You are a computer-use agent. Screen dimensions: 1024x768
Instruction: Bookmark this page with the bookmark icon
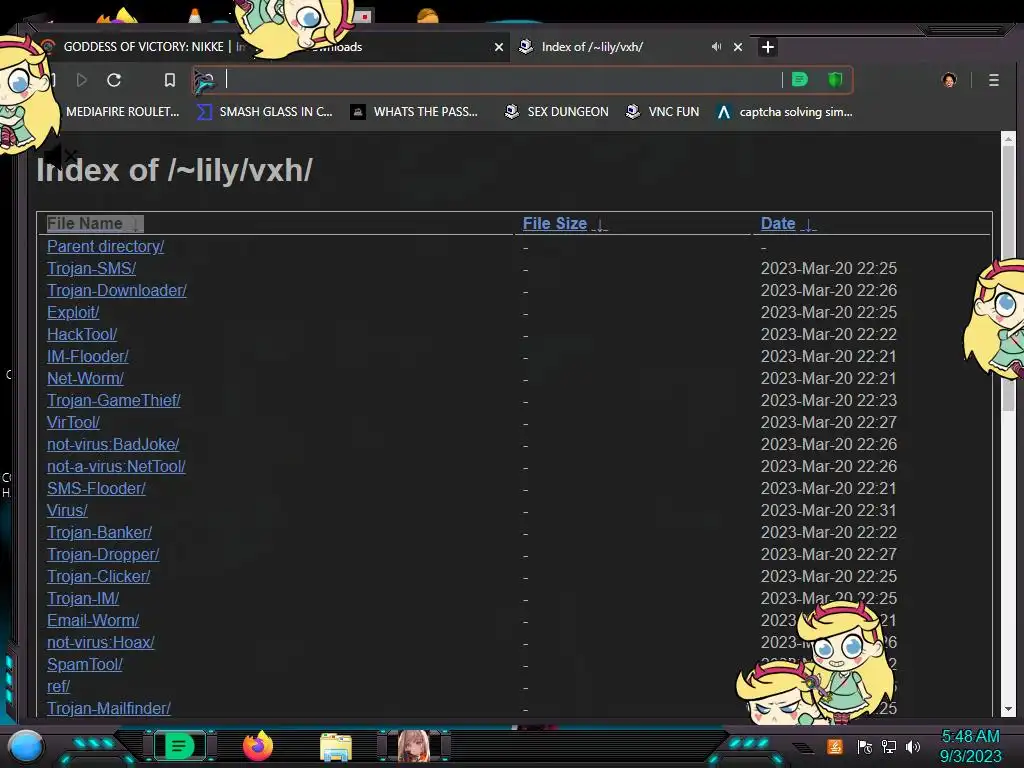point(170,80)
